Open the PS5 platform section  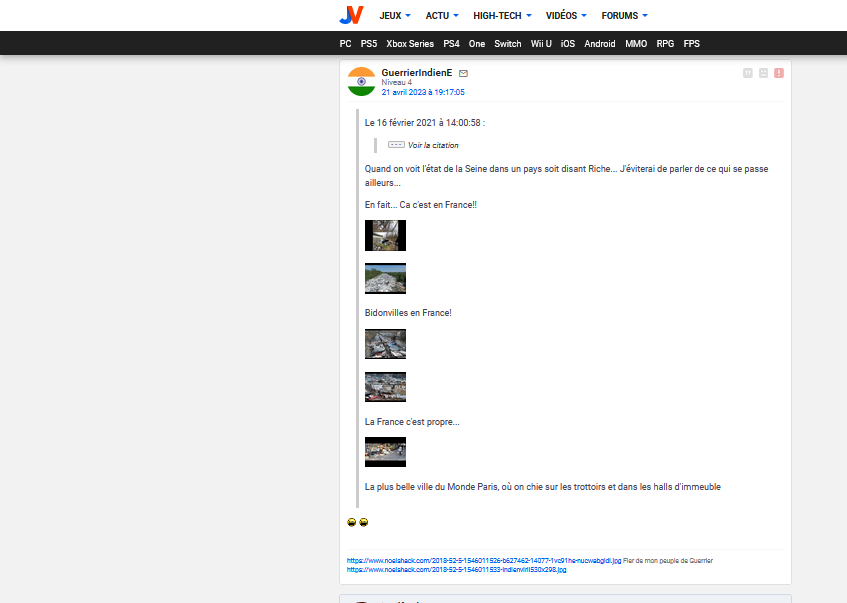[x=369, y=44]
